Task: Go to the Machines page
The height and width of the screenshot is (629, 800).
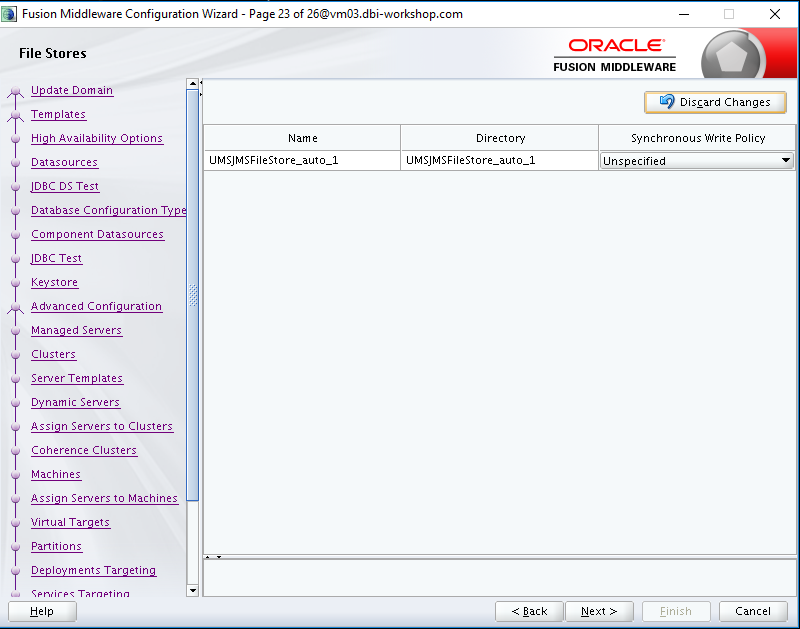Action: point(56,474)
